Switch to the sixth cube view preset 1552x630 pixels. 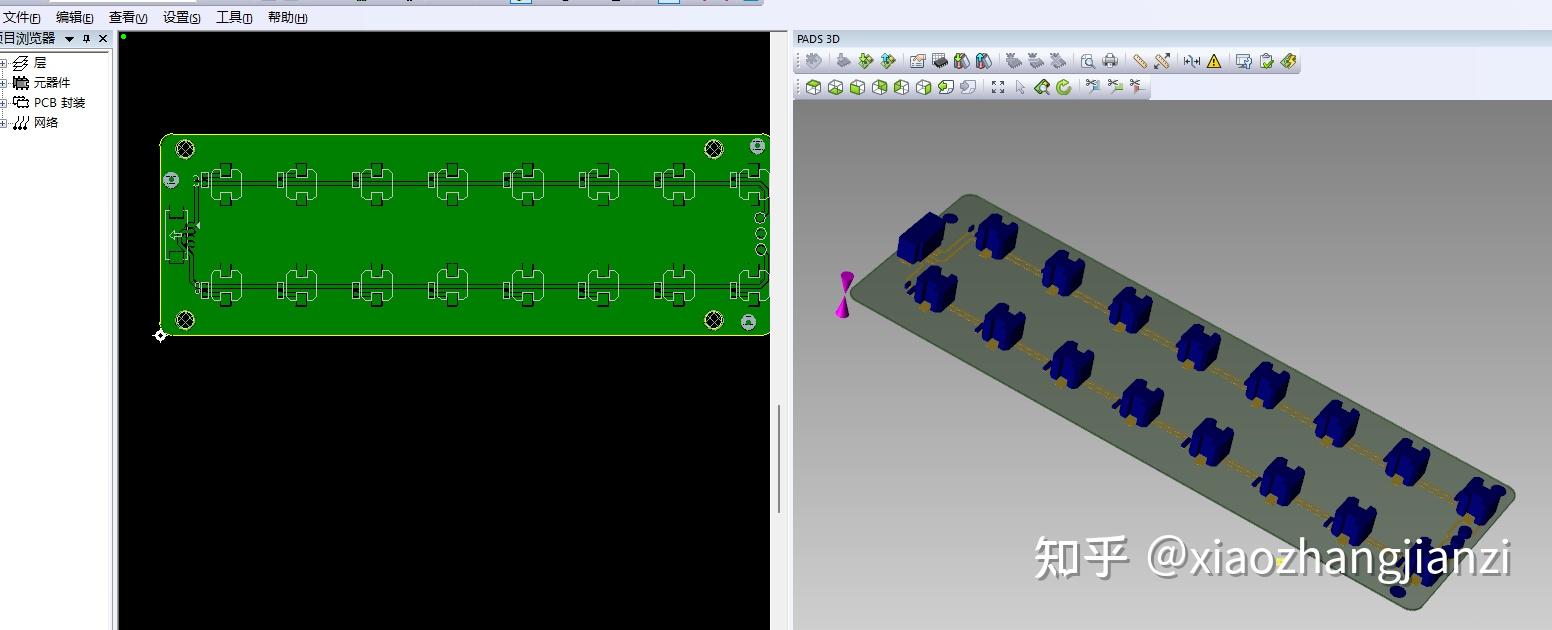(923, 87)
